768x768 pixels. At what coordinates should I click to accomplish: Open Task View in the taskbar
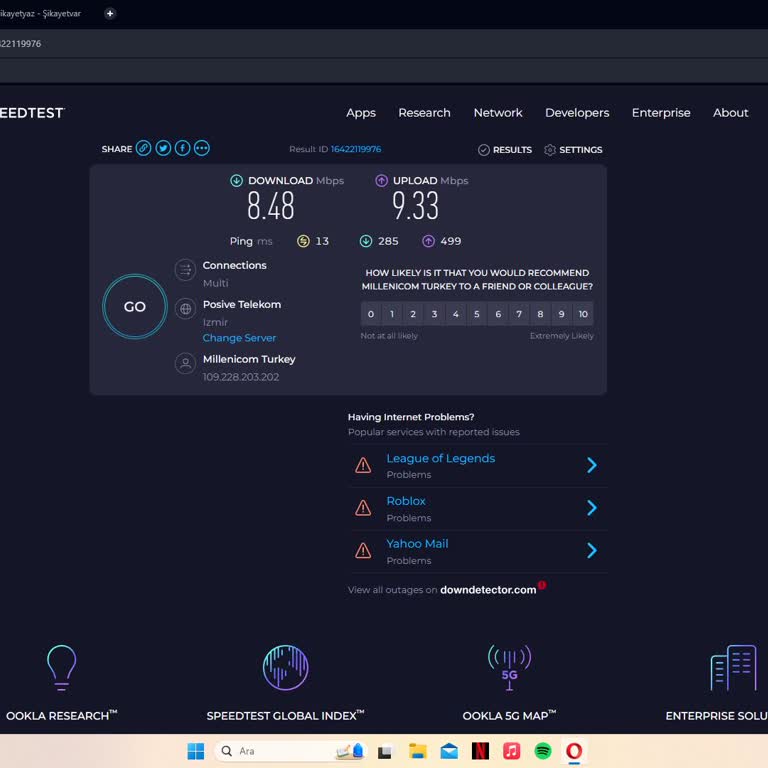pos(384,751)
